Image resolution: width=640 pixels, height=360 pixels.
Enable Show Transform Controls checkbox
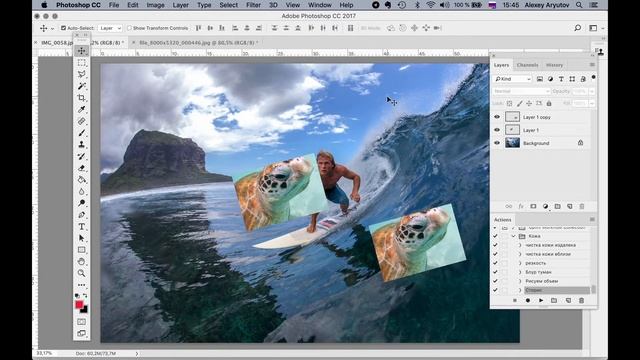pyautogui.click(x=129, y=28)
